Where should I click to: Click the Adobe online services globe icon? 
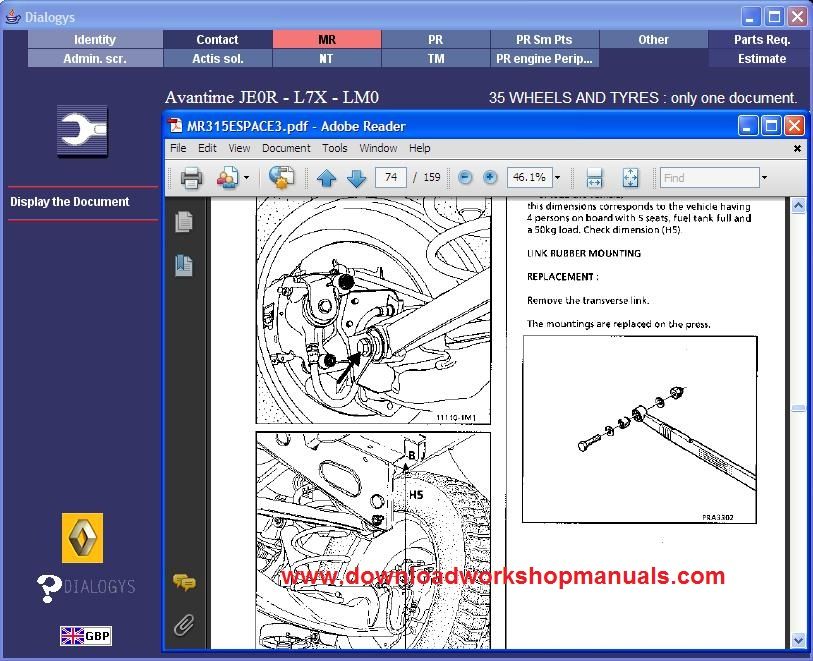coord(281,177)
